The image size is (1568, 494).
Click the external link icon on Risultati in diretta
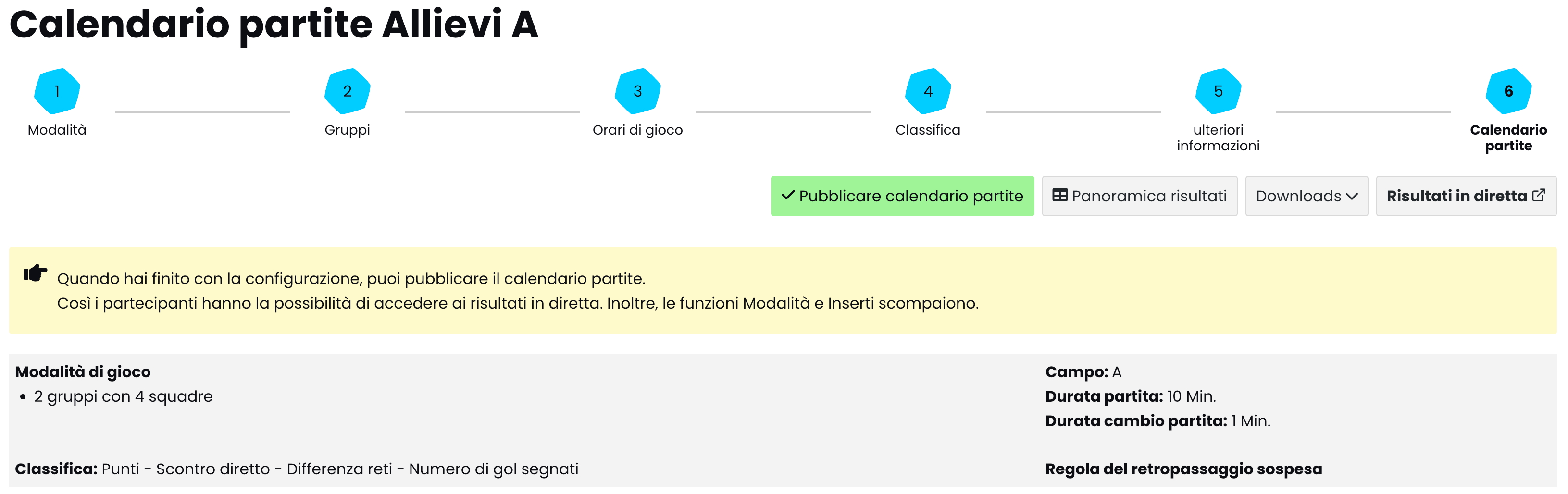1539,195
